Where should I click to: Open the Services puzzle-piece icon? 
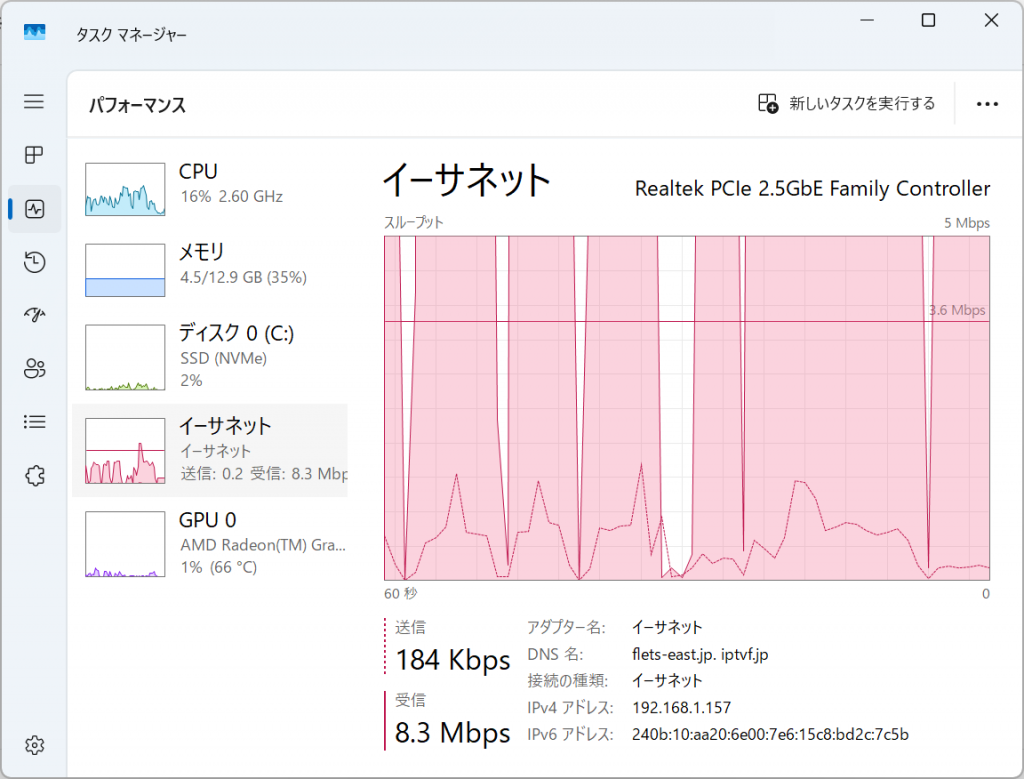(x=34, y=476)
